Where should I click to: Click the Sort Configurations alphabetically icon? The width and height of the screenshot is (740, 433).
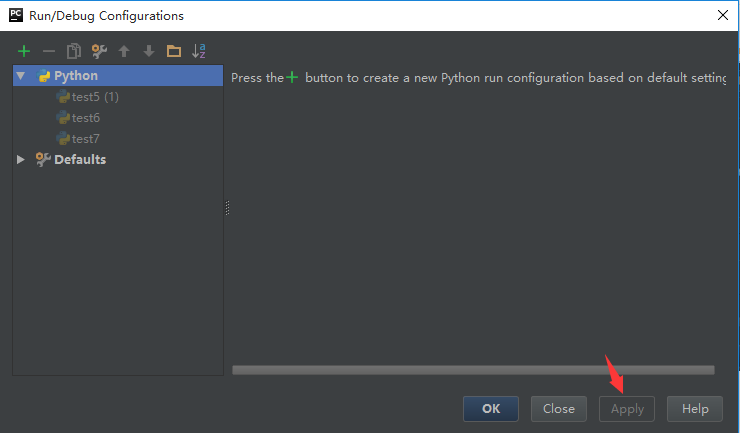point(199,51)
